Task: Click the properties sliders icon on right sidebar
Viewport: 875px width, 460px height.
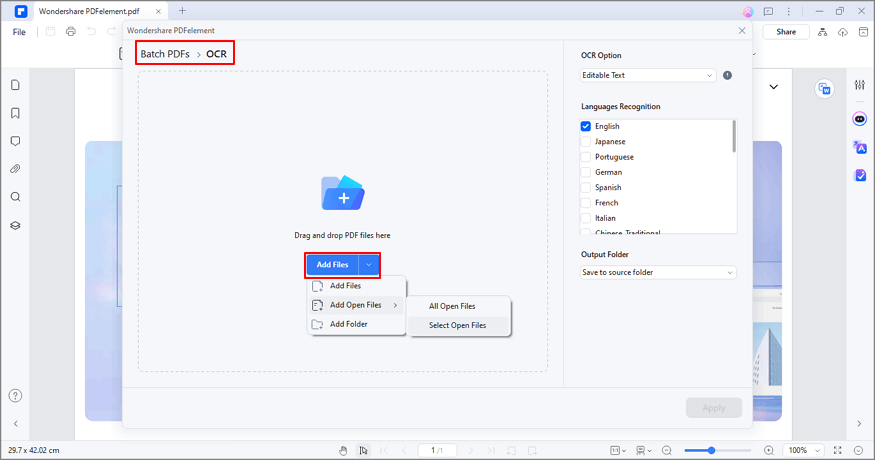Action: (x=859, y=85)
